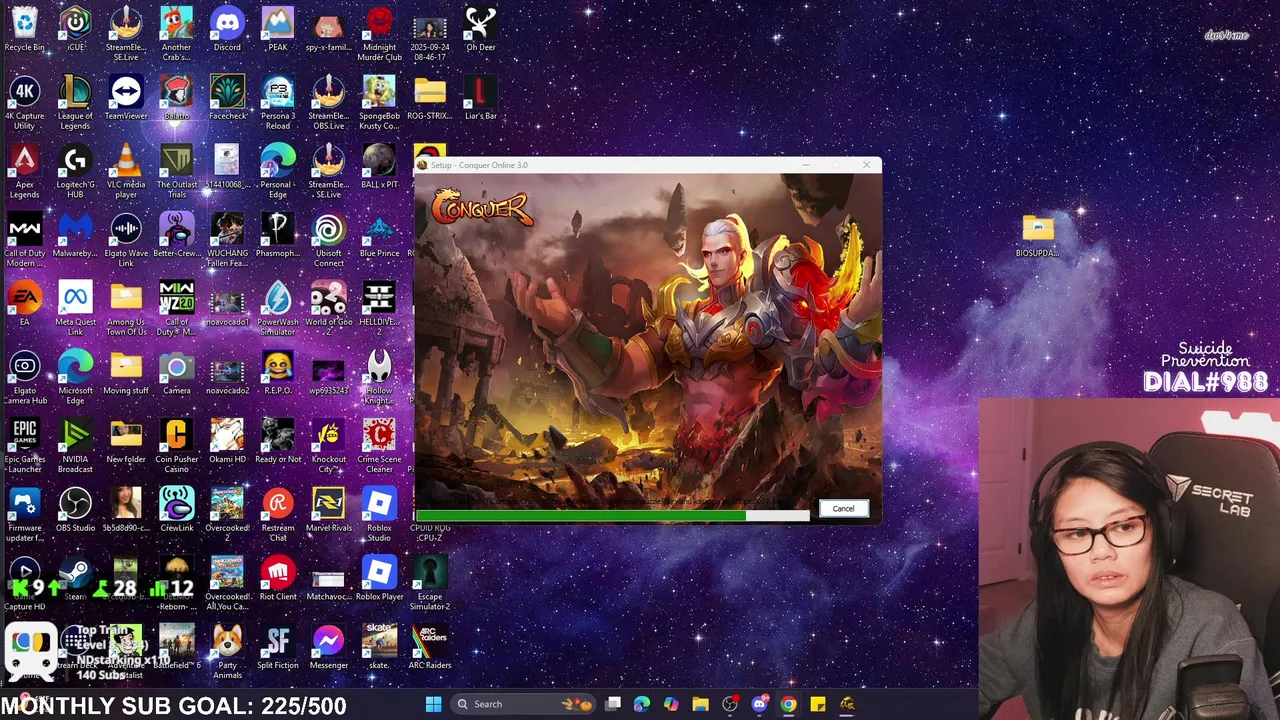
Task: Open the Windows Start menu
Action: 433,704
